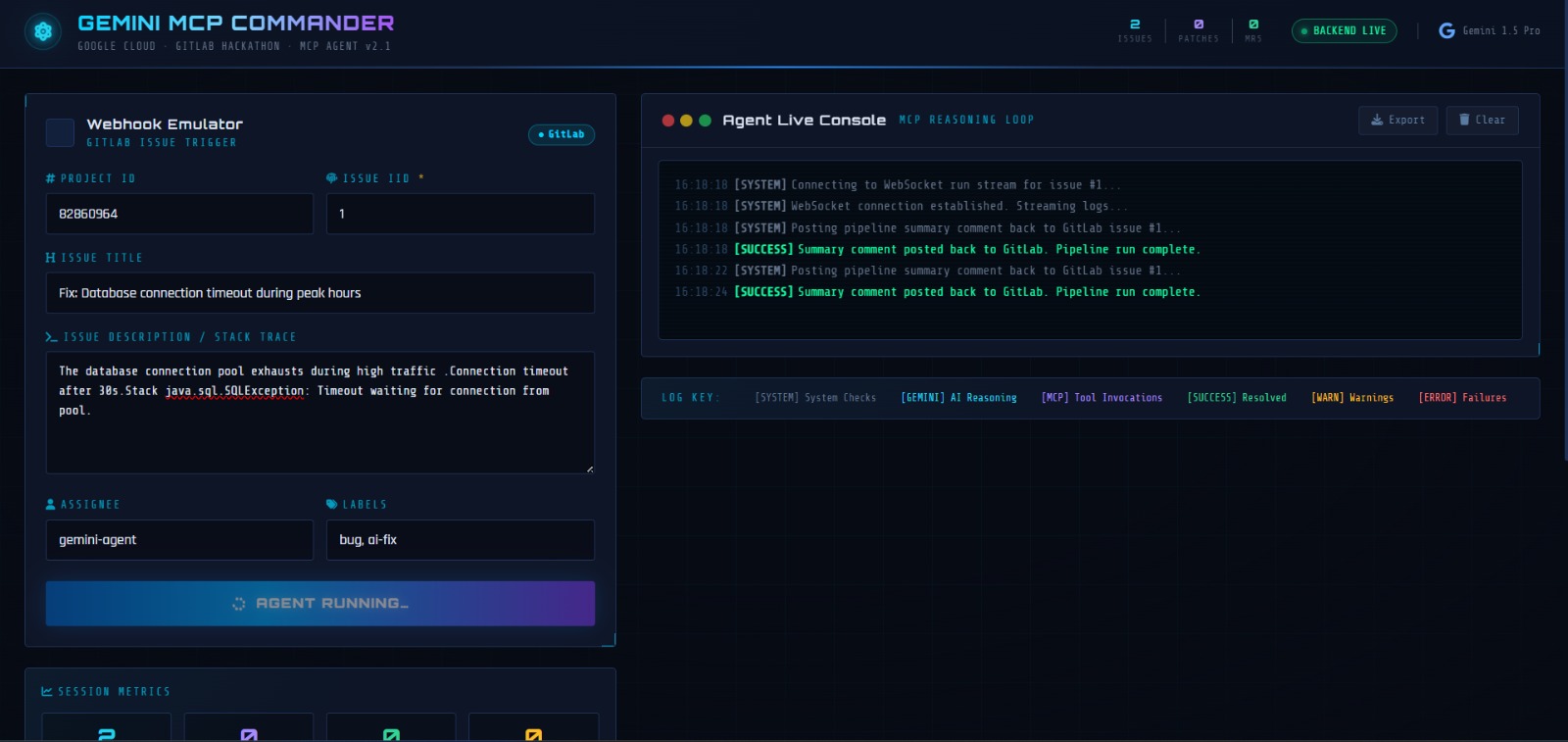Viewport: 1568px width, 742px height.
Task: Click '[MCP] Tool Invocations' in log key
Action: [1102, 398]
